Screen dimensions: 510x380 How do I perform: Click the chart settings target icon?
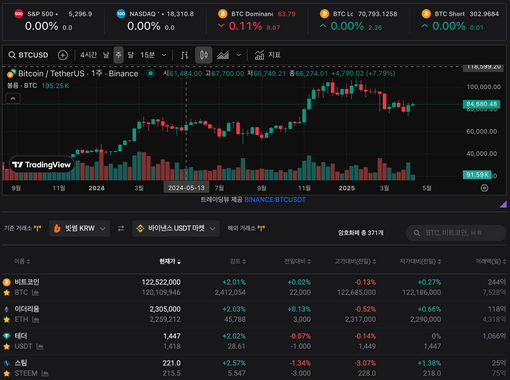[484, 188]
